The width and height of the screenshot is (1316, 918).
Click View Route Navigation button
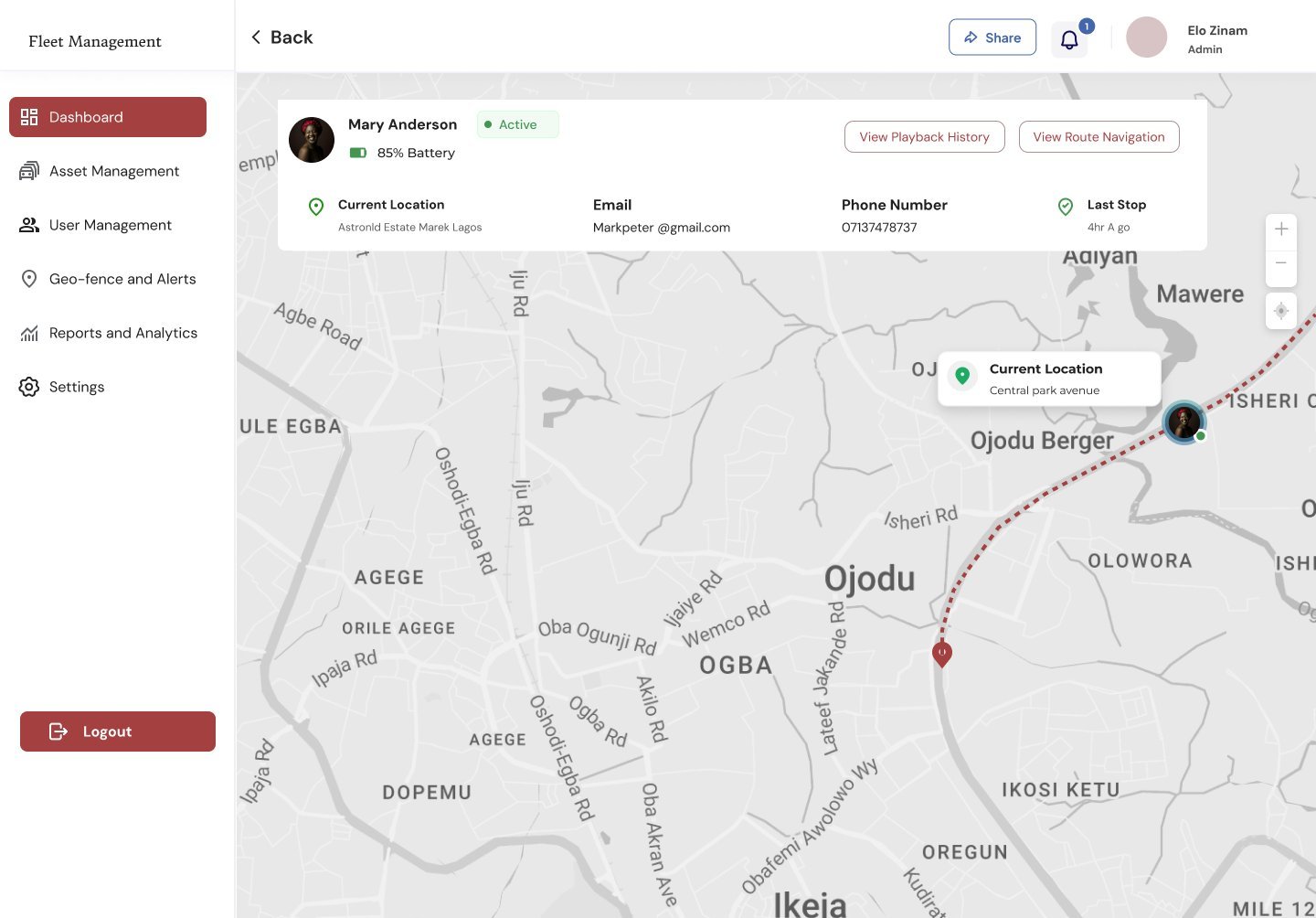pyautogui.click(x=1099, y=137)
